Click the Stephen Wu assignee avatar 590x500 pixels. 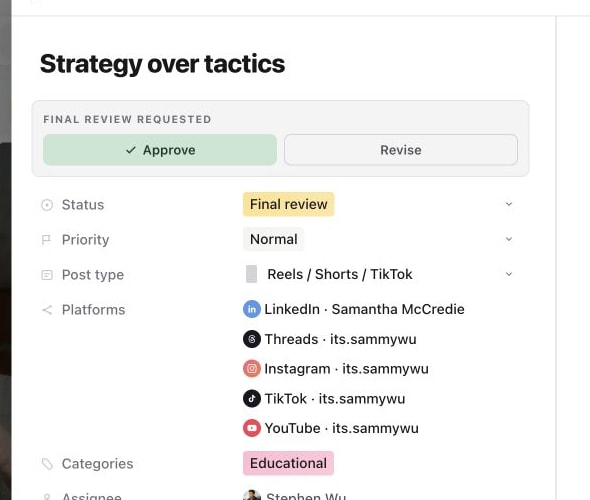click(x=252, y=495)
